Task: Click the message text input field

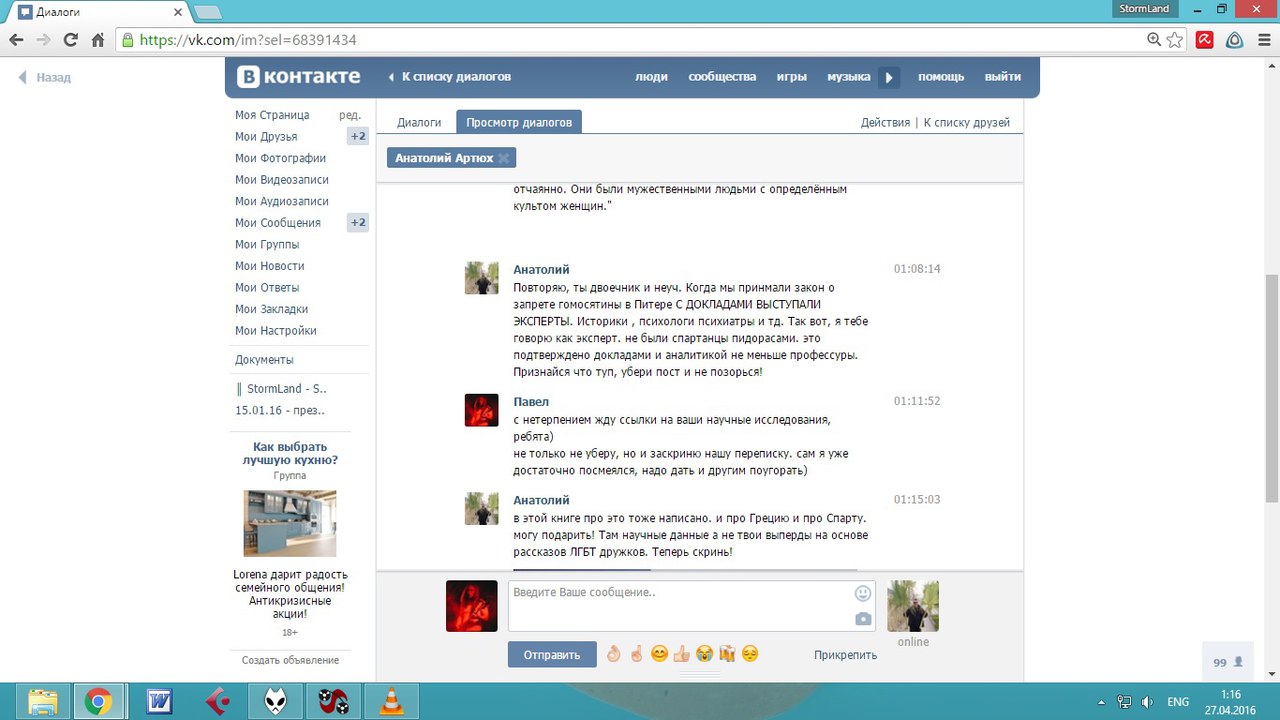Action: click(x=680, y=605)
